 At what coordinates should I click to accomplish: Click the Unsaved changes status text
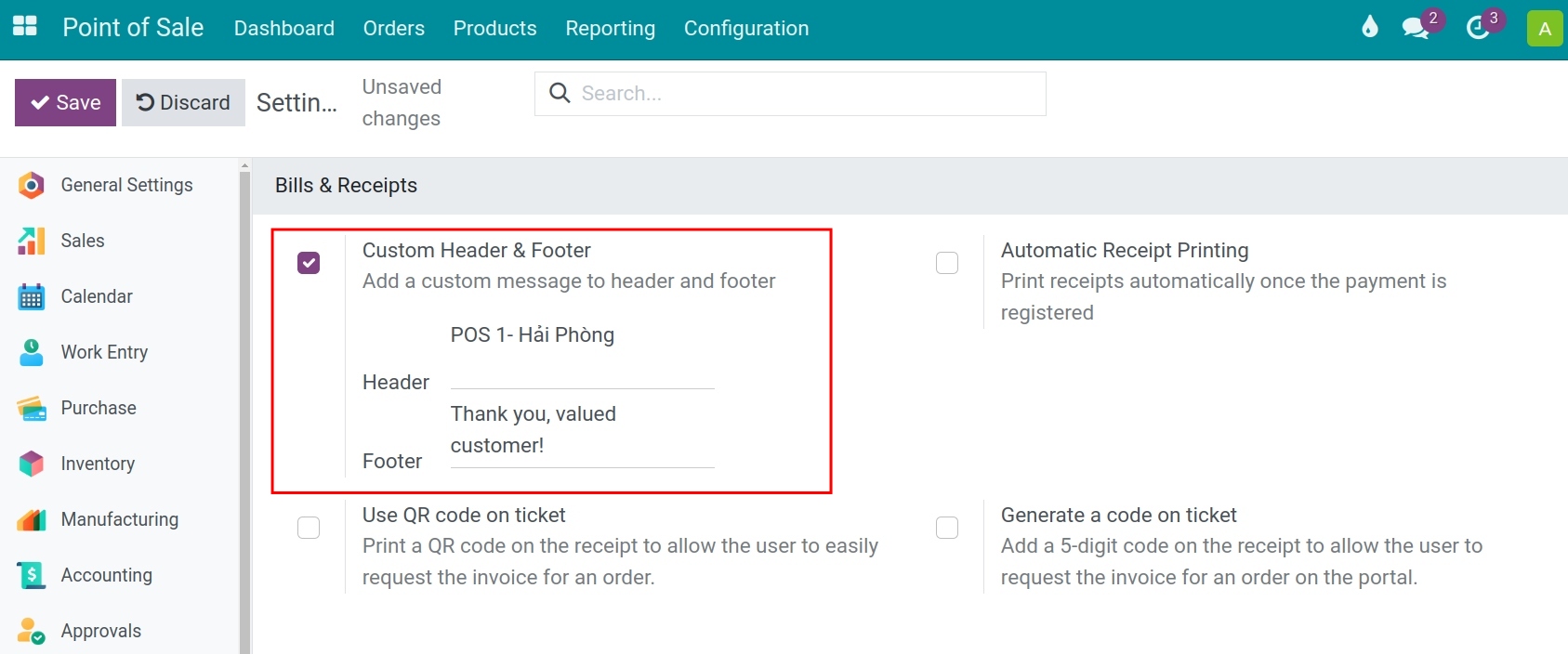point(402,102)
